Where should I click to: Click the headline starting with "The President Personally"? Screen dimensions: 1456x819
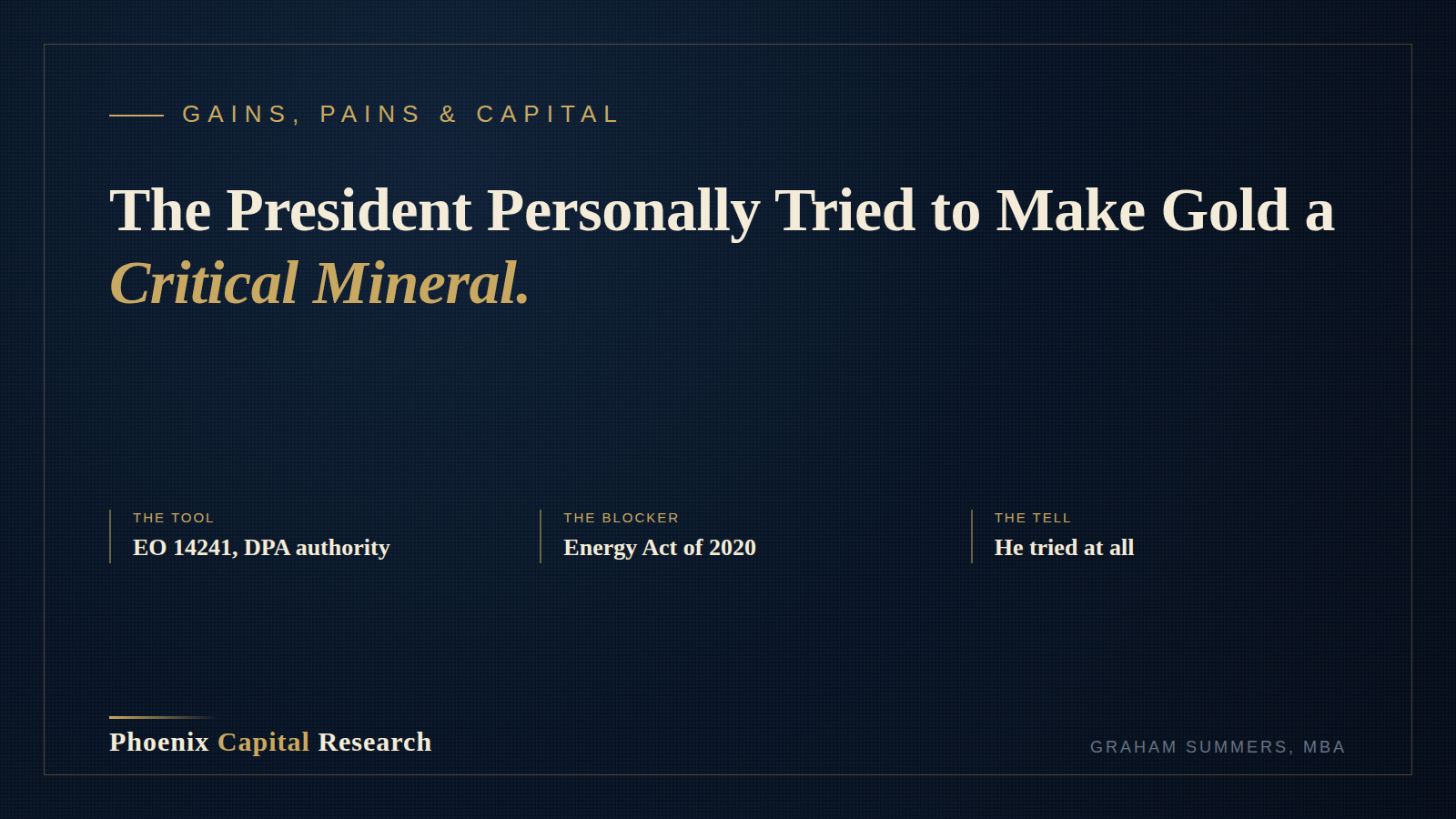(x=722, y=247)
